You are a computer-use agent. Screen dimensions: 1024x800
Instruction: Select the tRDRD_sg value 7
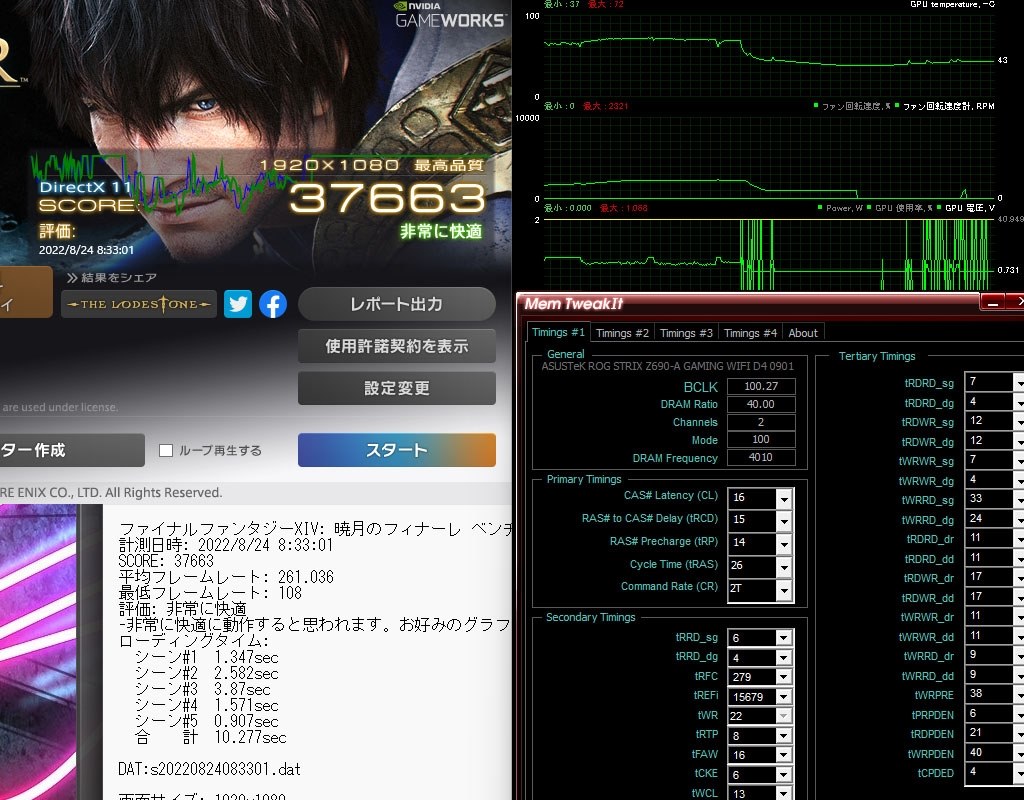pos(989,381)
